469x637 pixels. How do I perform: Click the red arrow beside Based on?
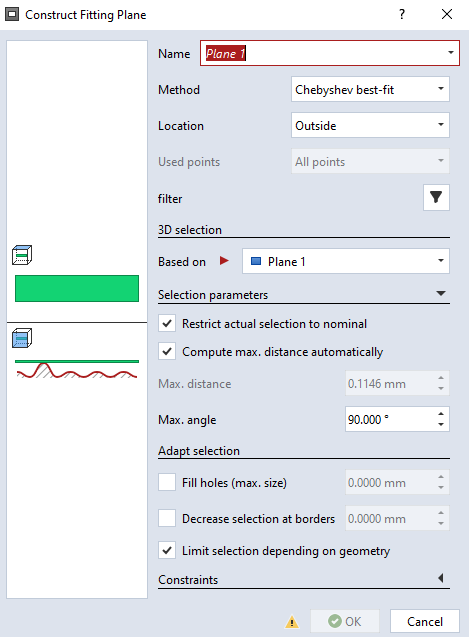224,261
